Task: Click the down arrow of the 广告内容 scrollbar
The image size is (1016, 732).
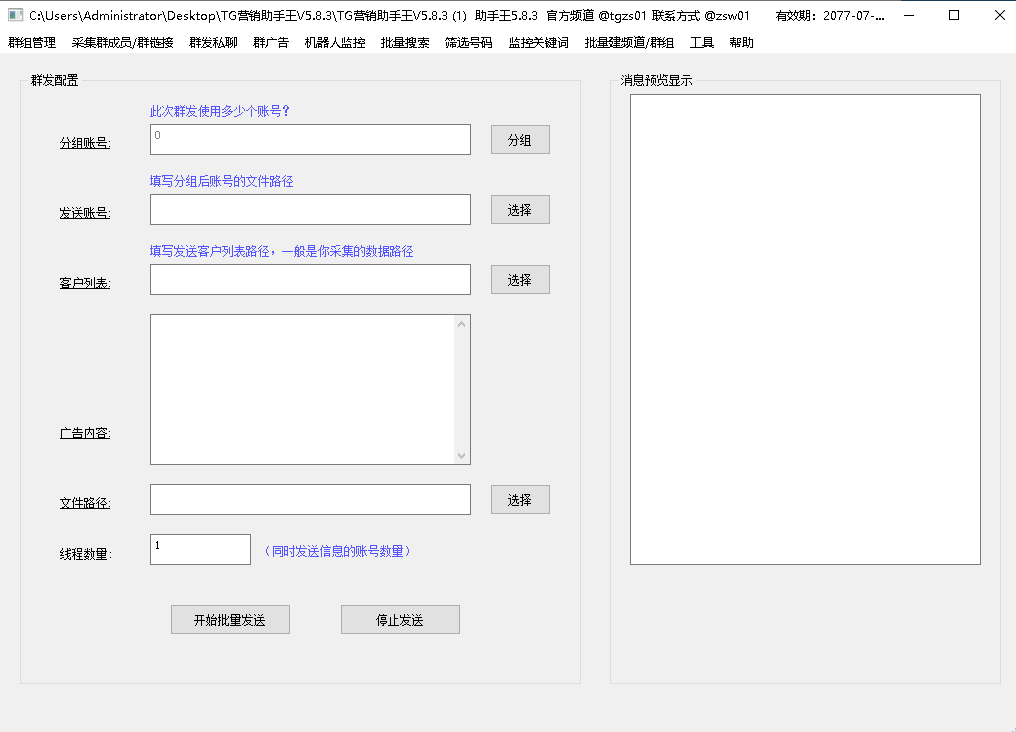Action: coord(461,456)
